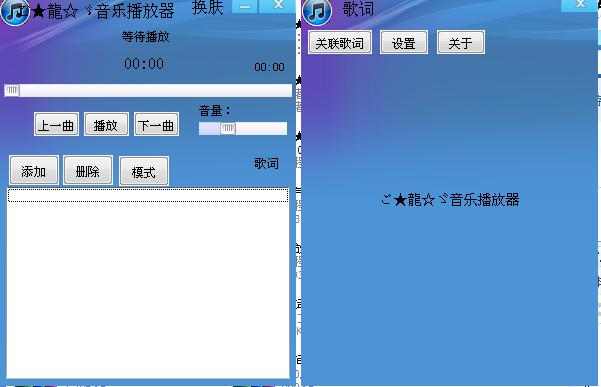Click the 关联歌词 button
This screenshot has width=601, height=387.
(x=340, y=43)
